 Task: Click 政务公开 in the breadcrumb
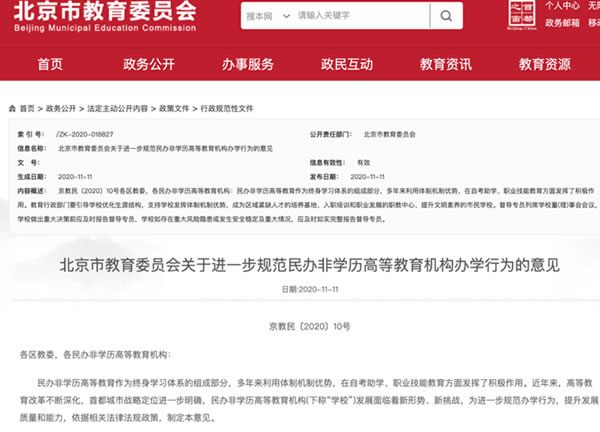click(x=61, y=109)
